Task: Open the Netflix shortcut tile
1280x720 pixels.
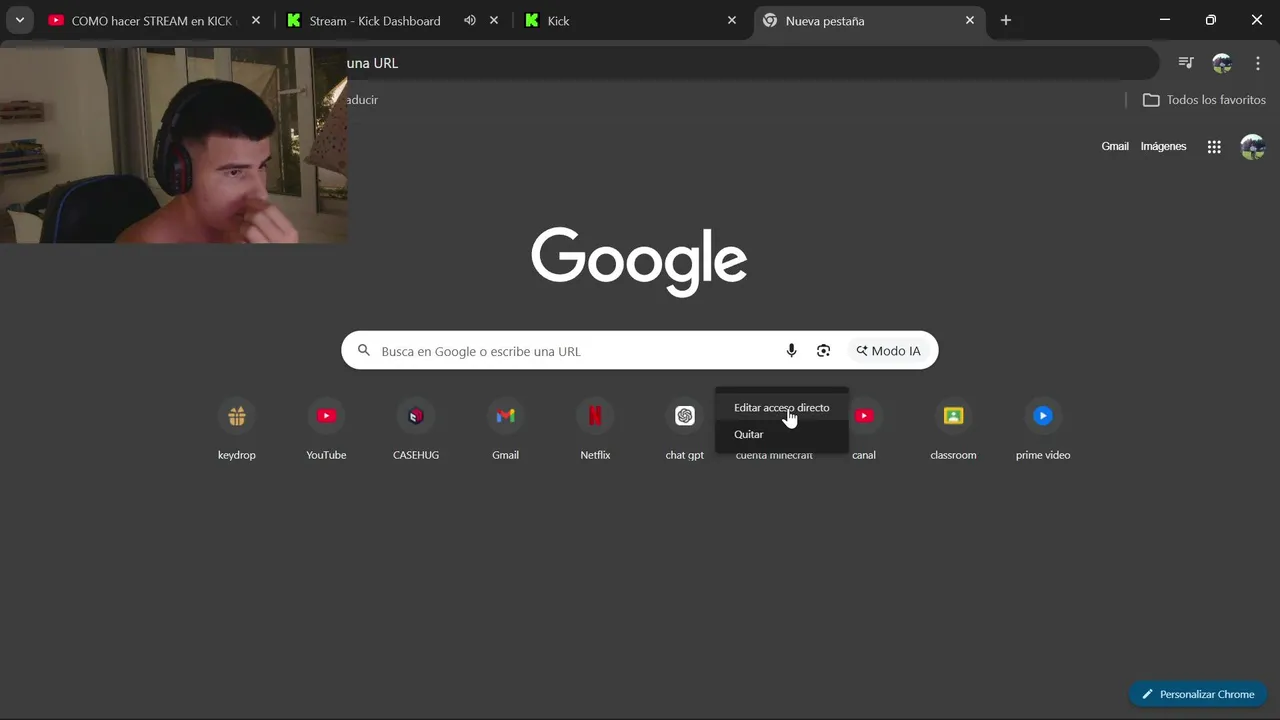Action: pyautogui.click(x=595, y=427)
